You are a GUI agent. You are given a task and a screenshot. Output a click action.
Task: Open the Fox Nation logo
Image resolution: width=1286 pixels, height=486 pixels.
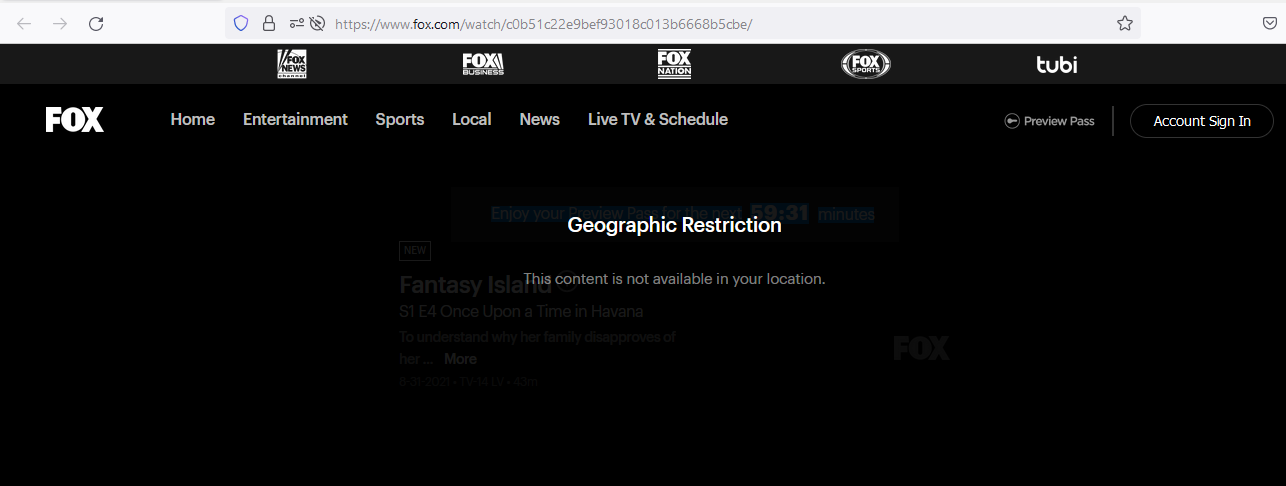[x=674, y=64]
